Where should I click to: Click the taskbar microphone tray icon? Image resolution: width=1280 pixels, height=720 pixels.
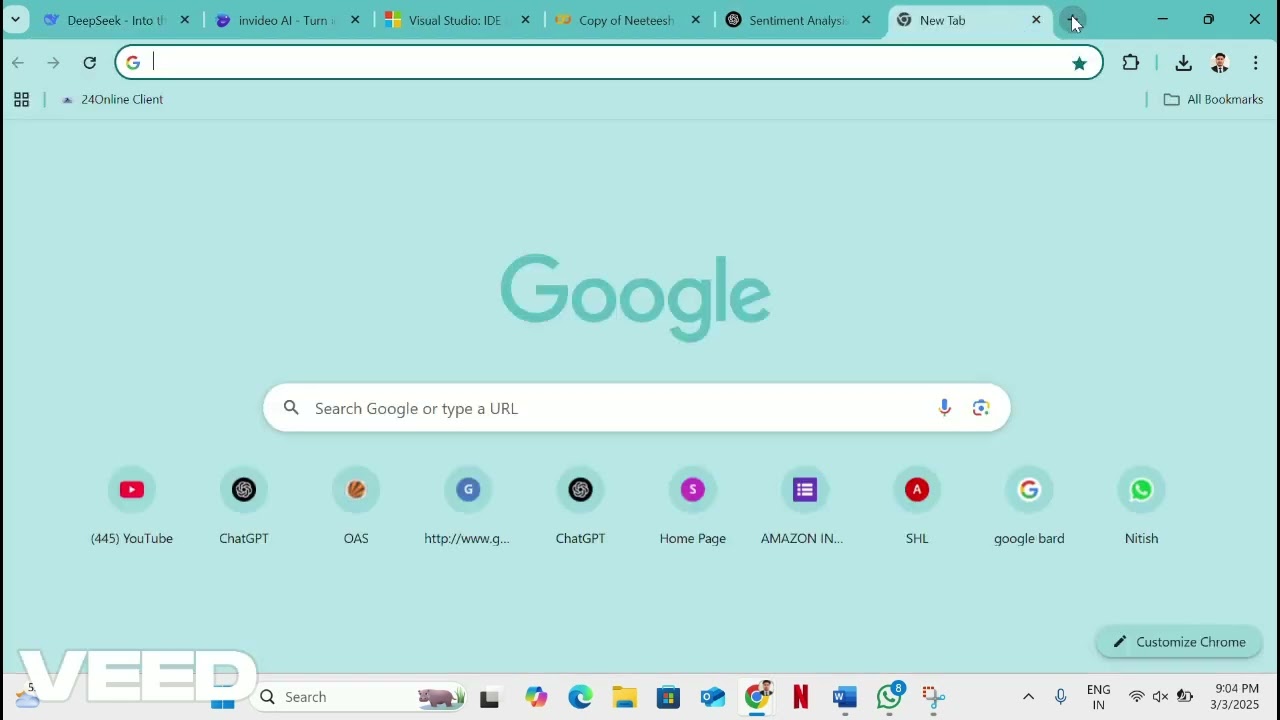click(x=1061, y=697)
